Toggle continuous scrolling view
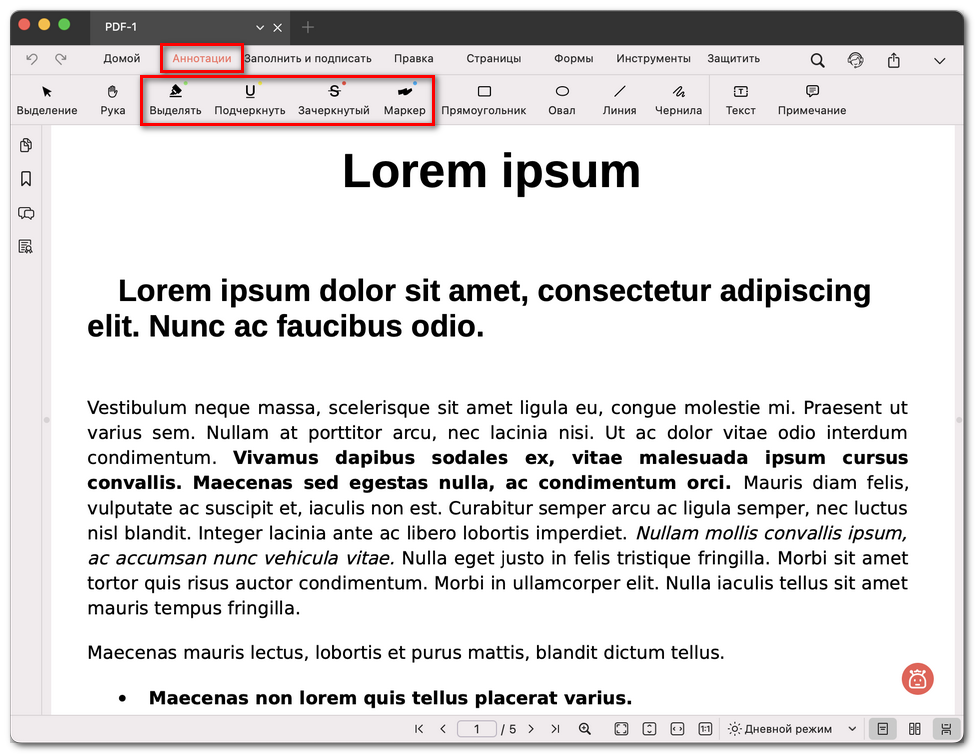The image size is (975, 754). pos(944,729)
